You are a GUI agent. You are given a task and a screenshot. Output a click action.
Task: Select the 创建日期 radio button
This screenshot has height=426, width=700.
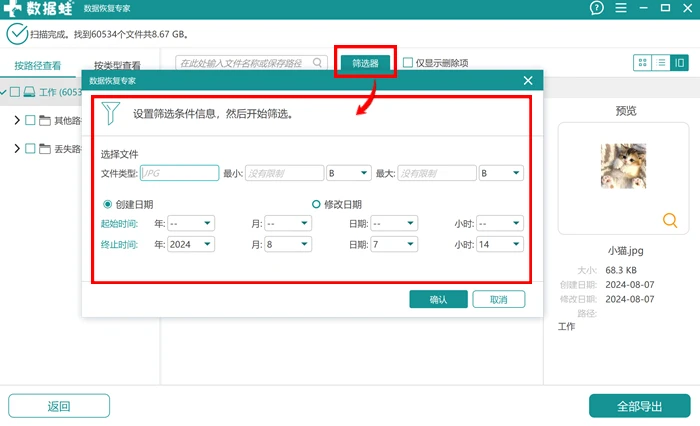(x=107, y=205)
